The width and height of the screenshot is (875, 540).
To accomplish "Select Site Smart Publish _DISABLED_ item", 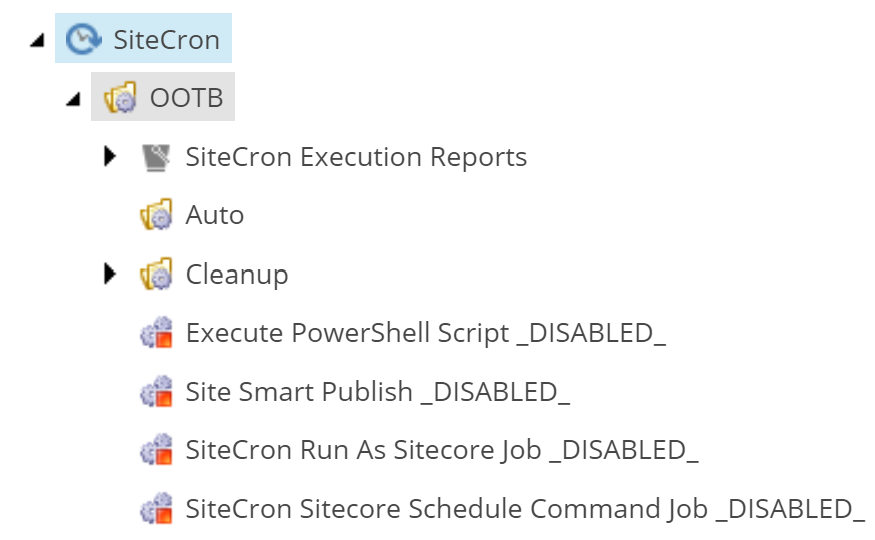I will pyautogui.click(x=378, y=392).
